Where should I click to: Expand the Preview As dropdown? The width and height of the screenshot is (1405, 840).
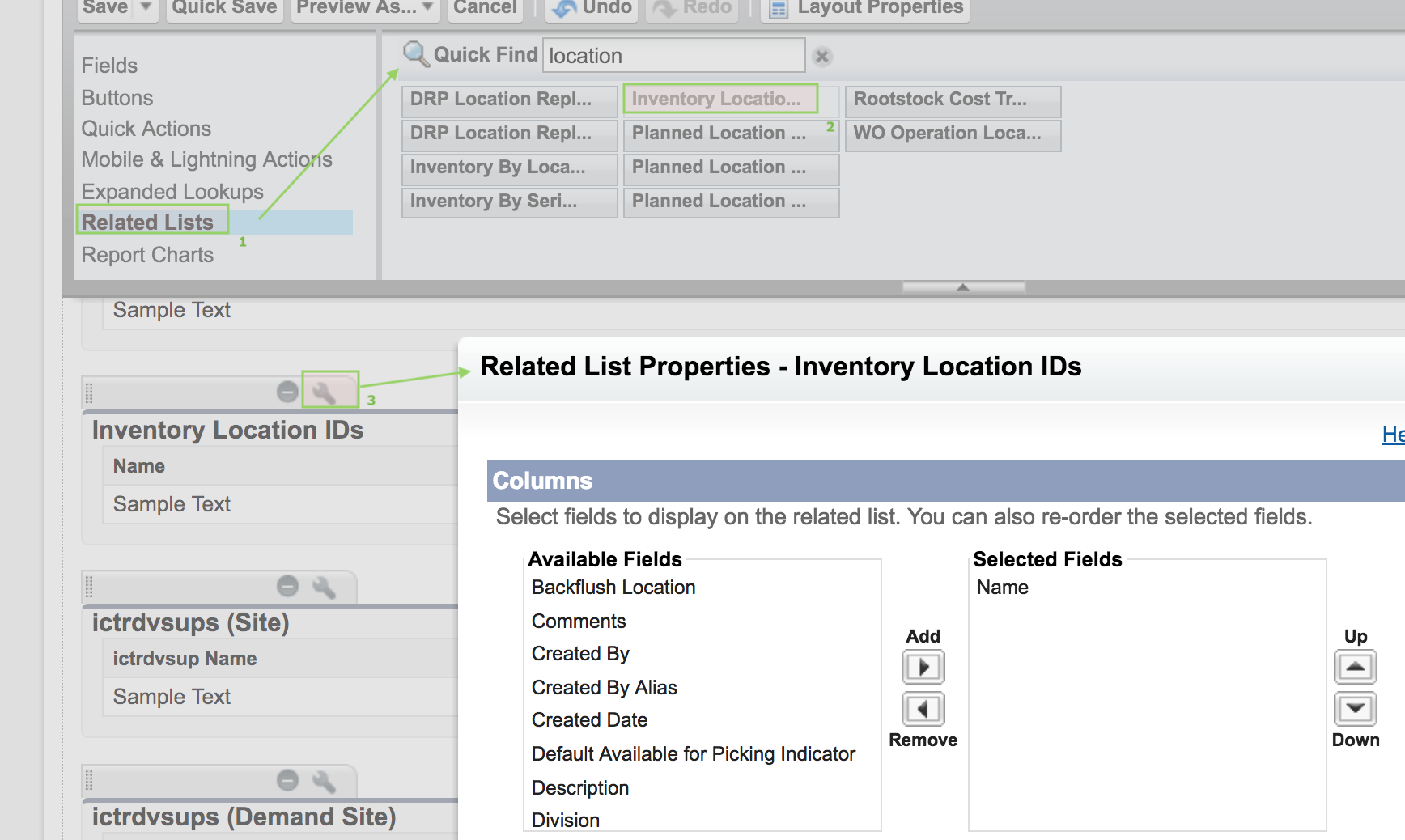427,7
